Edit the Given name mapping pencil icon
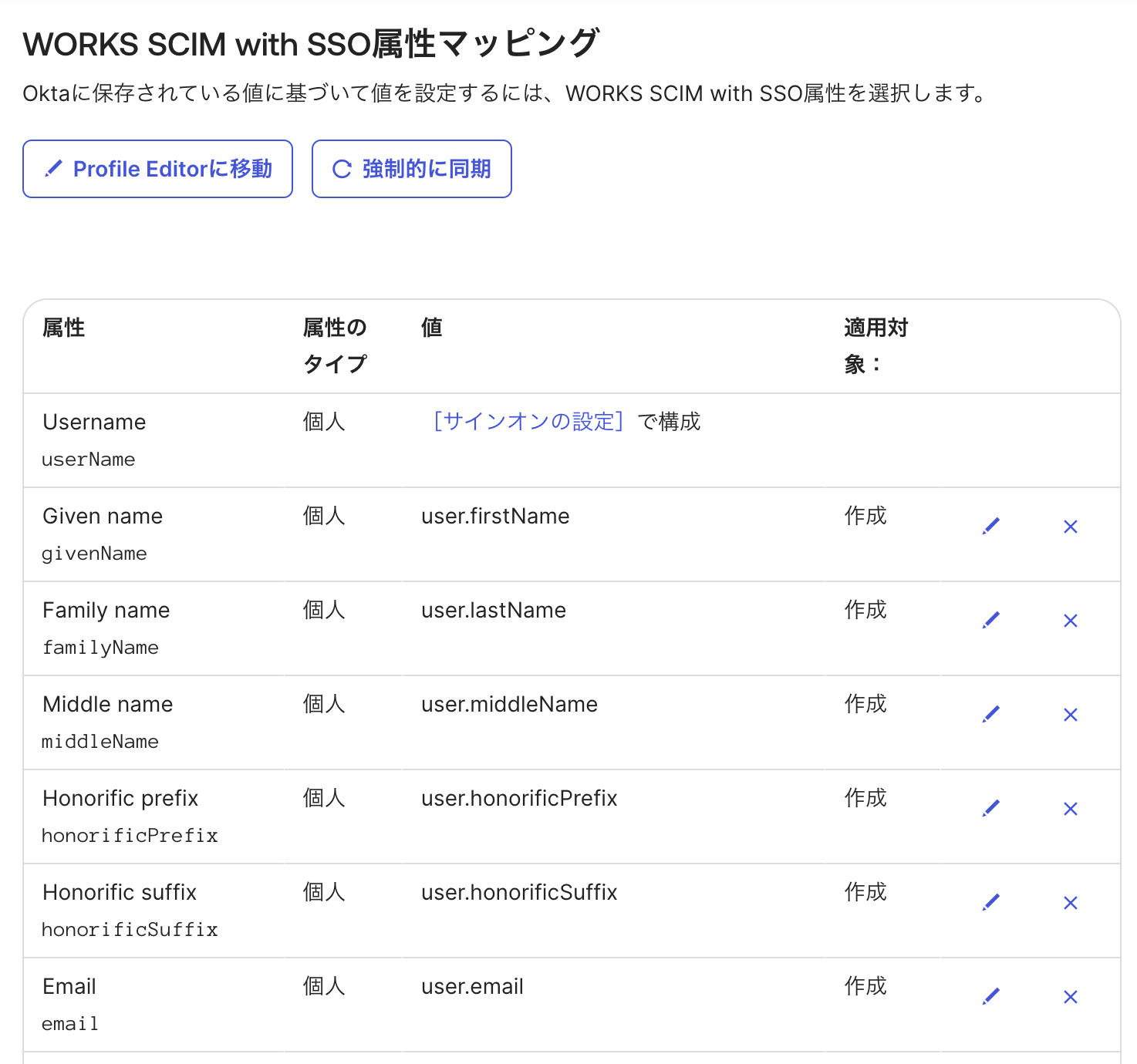This screenshot has width=1137, height=1064. pyautogui.click(x=991, y=527)
